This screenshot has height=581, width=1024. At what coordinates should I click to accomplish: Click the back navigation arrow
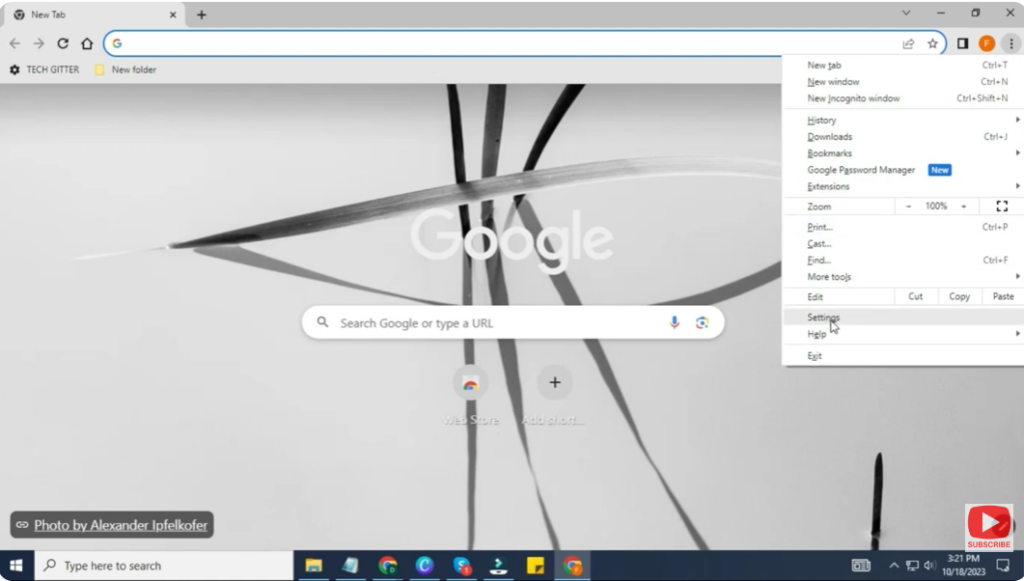[14, 43]
